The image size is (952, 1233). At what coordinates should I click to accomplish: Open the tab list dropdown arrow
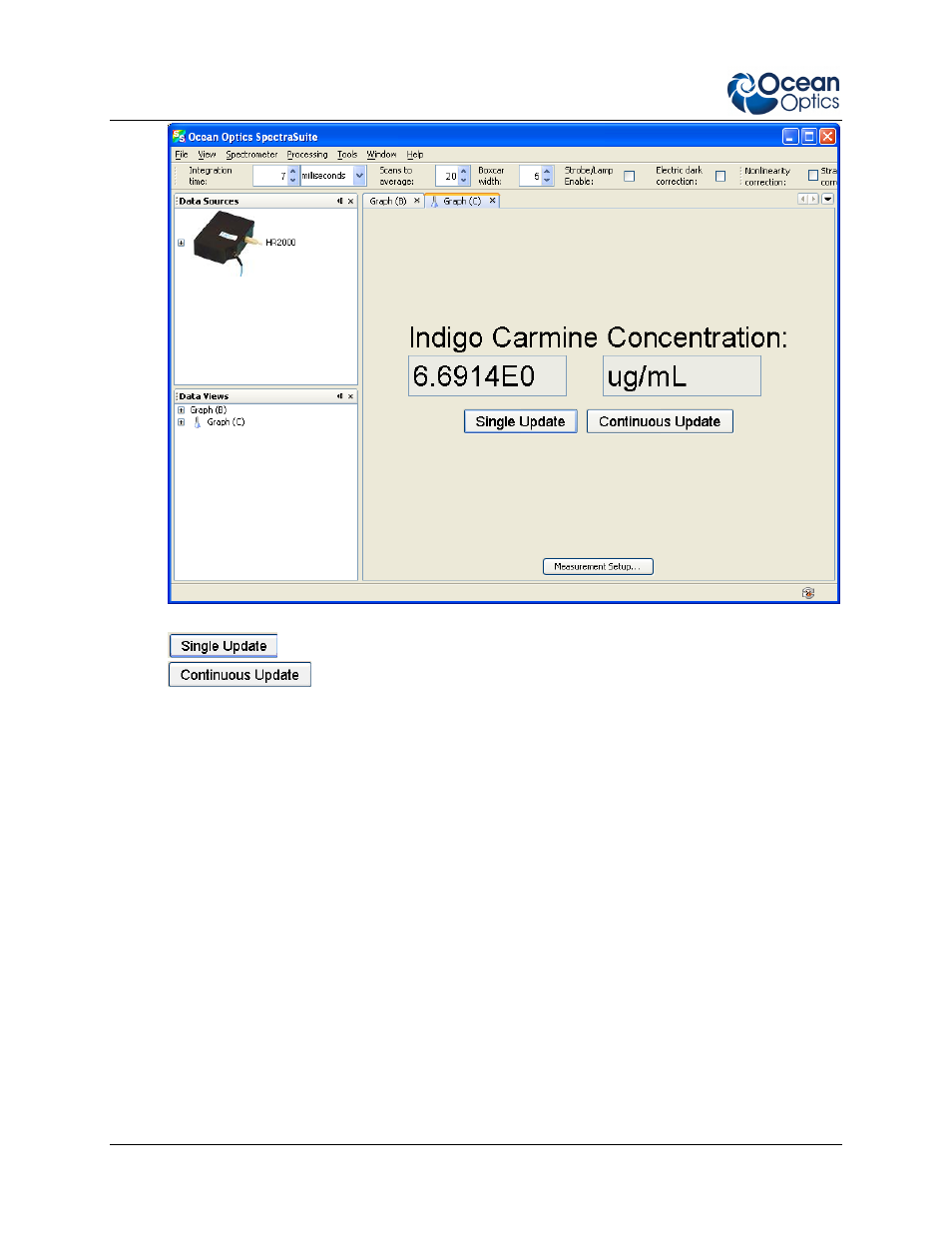[827, 199]
